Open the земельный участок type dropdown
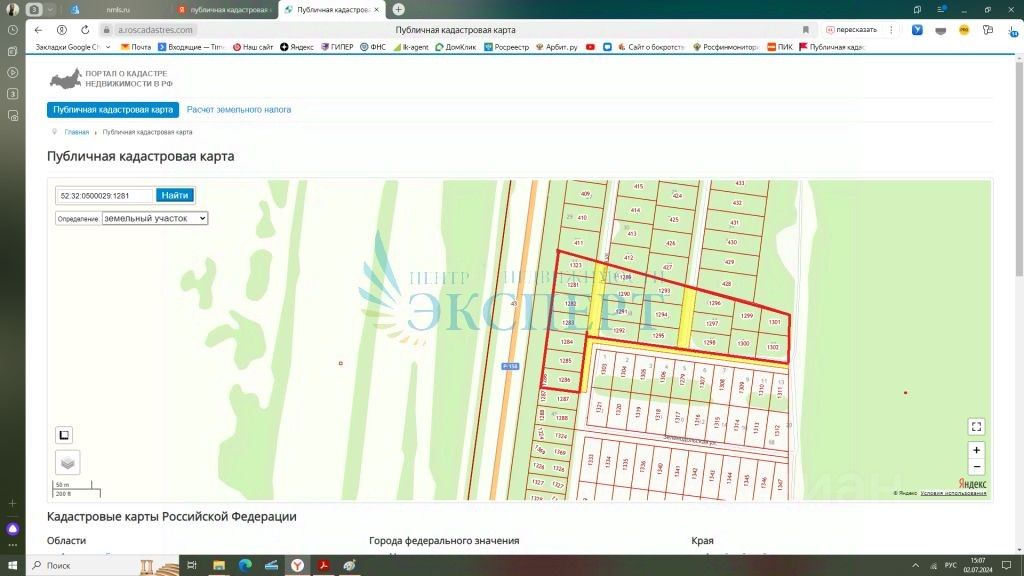Image resolution: width=1024 pixels, height=576 pixels. pyautogui.click(x=155, y=218)
